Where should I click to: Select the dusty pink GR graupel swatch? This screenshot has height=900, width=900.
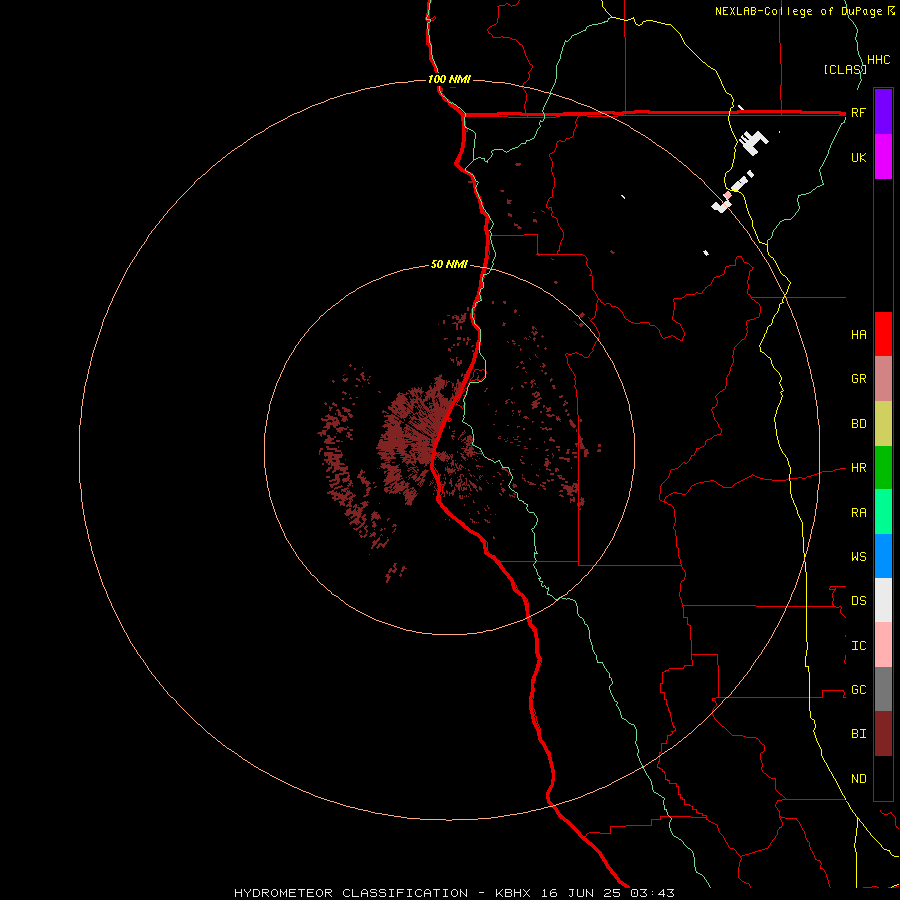883,378
